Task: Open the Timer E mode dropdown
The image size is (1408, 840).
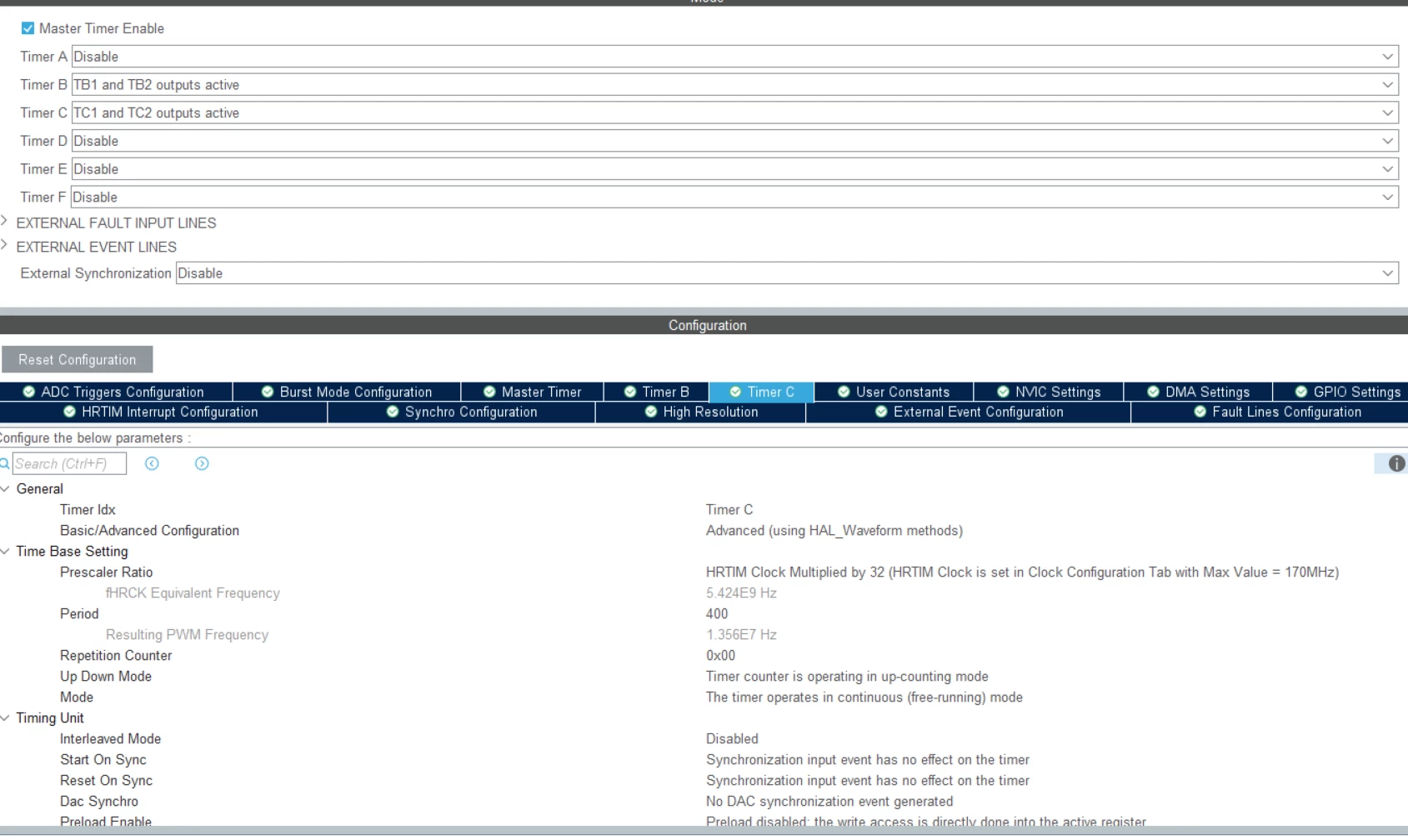Action: point(734,169)
